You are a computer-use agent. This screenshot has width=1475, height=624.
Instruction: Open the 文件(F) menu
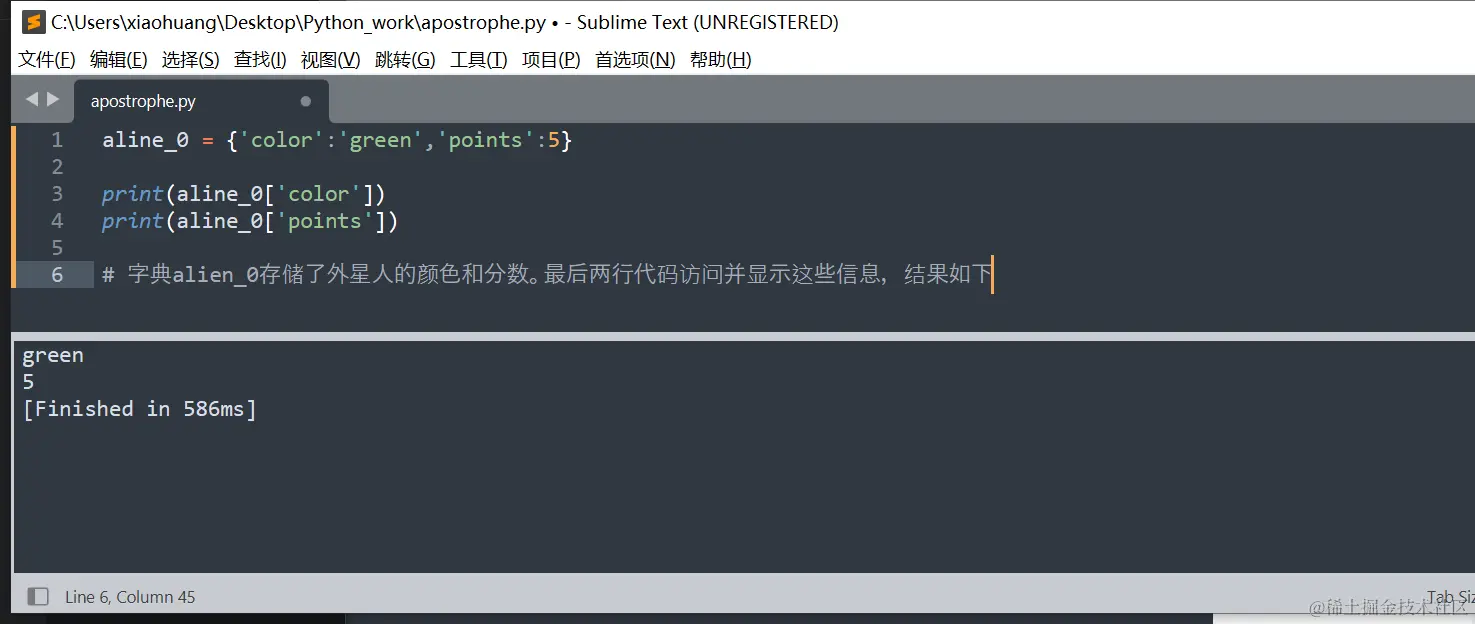(x=47, y=60)
